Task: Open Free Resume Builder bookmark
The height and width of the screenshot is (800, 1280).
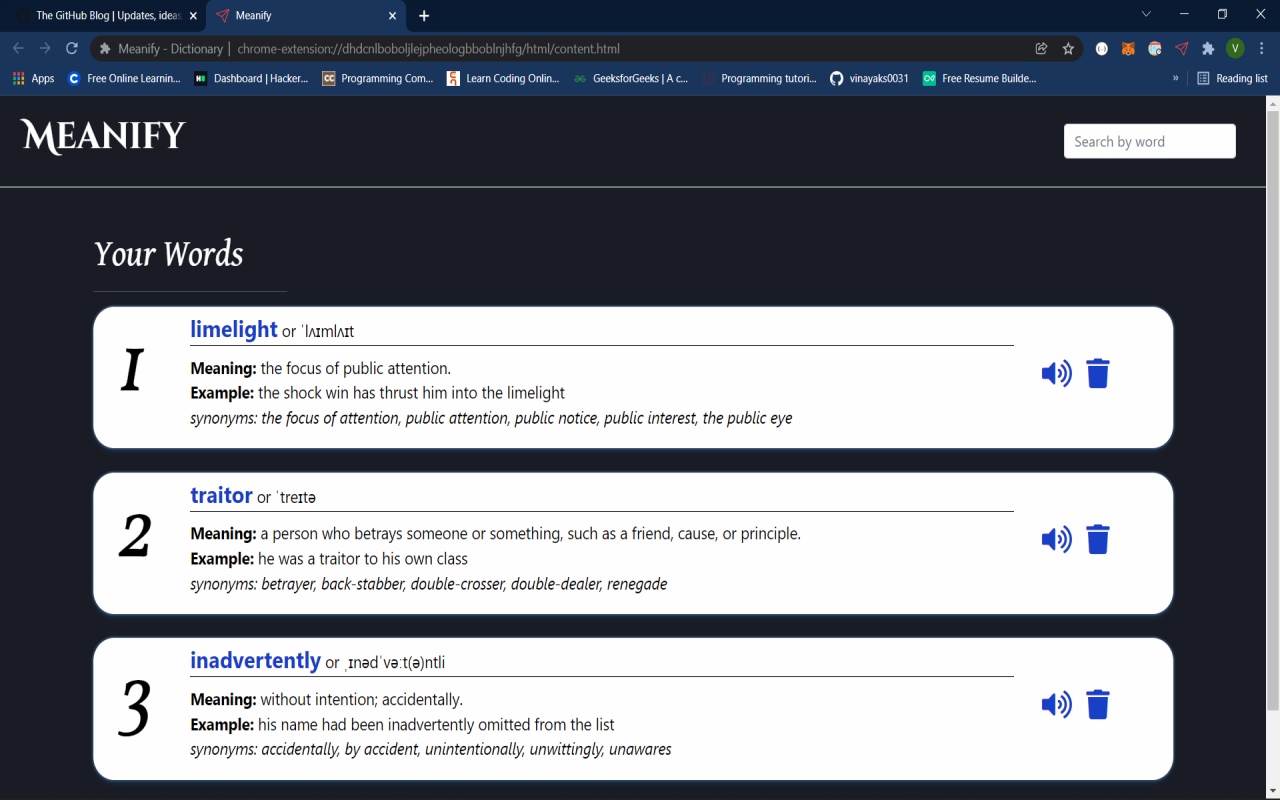Action: [x=979, y=78]
